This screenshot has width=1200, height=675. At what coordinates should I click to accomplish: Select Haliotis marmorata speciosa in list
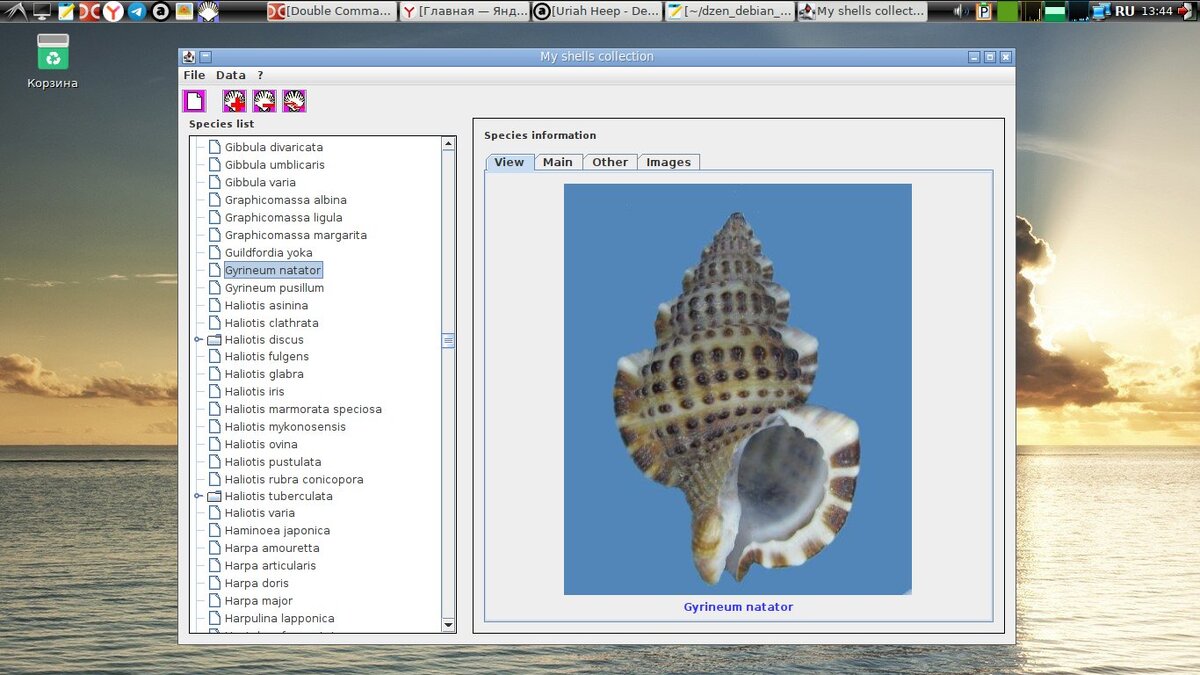click(x=303, y=409)
